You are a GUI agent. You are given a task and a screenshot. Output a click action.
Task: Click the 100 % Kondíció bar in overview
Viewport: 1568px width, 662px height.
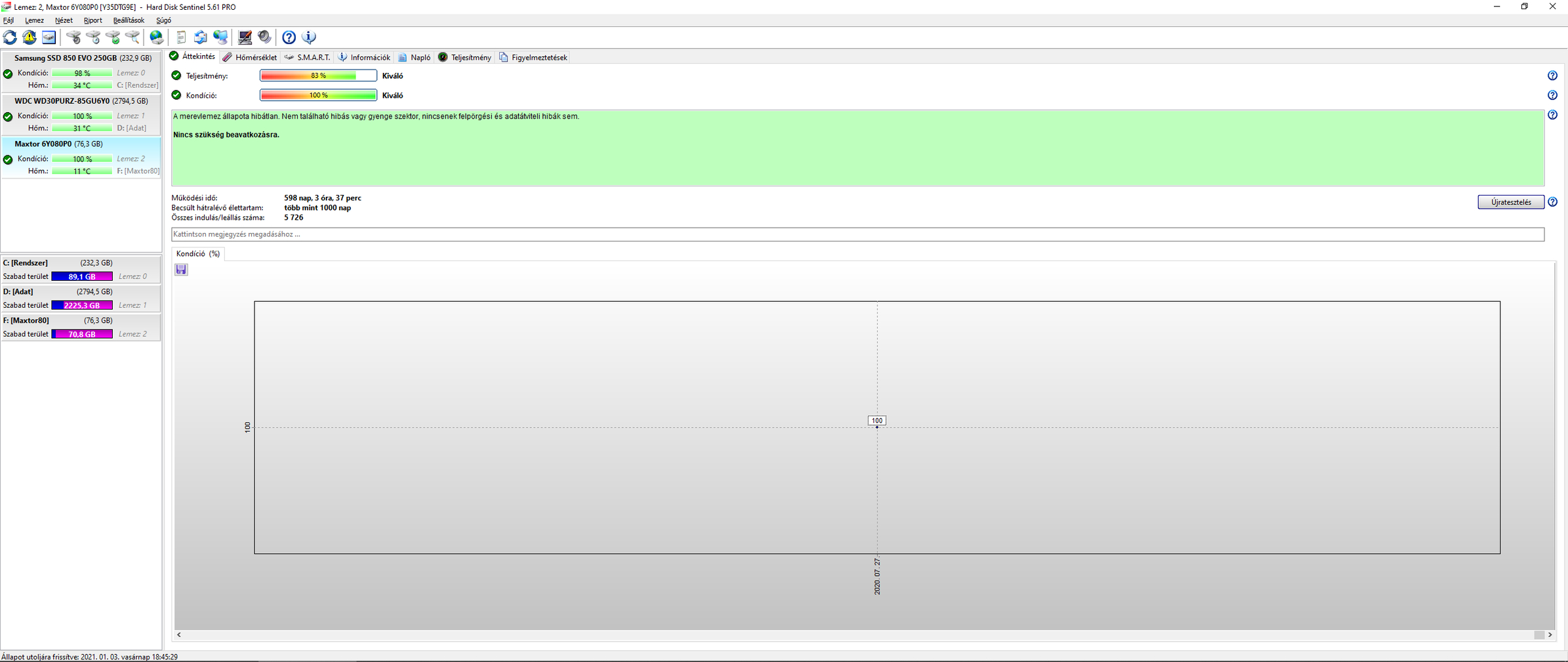tap(318, 95)
